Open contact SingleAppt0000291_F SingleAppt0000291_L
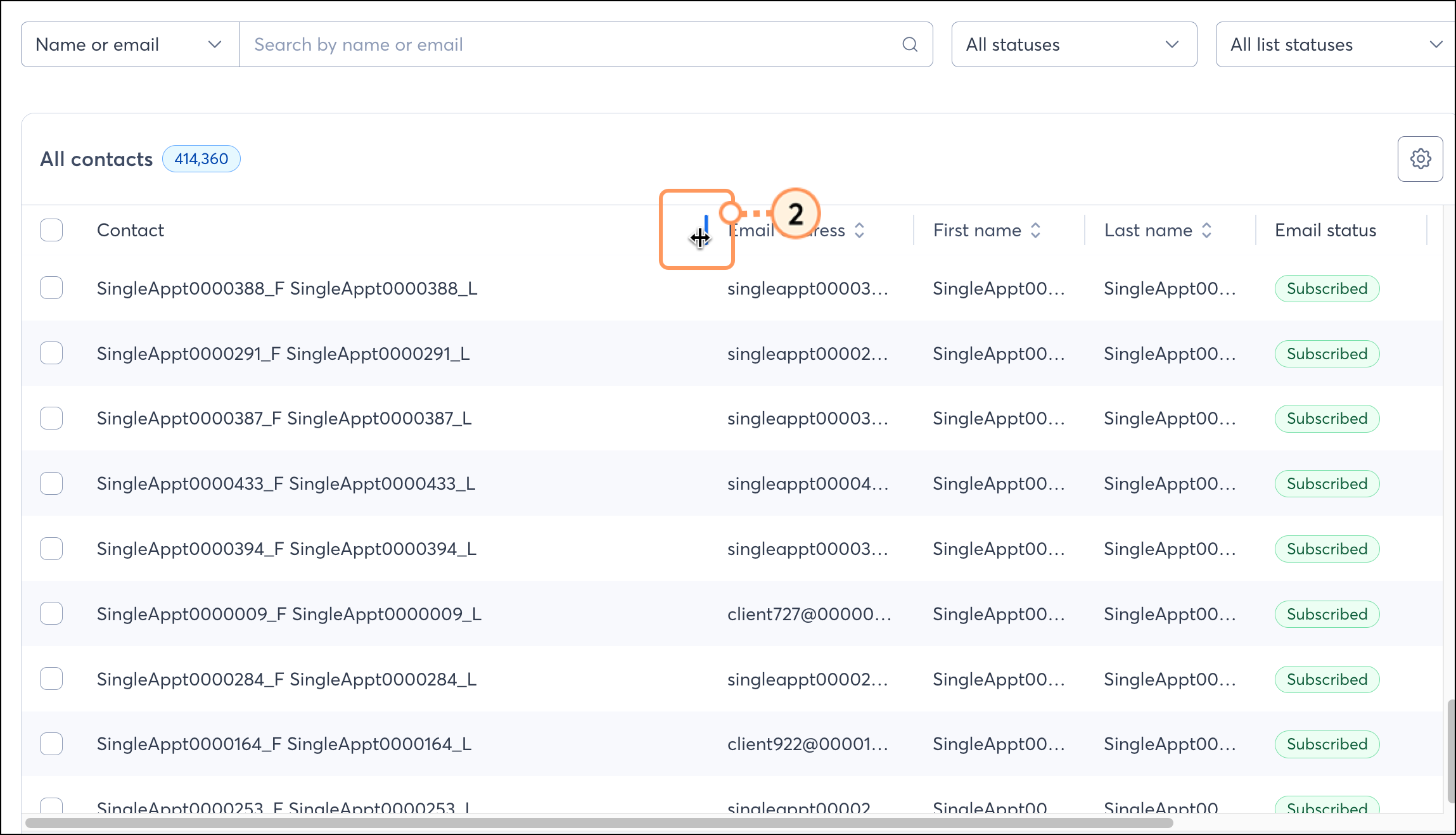This screenshot has height=835, width=1456. 283,354
